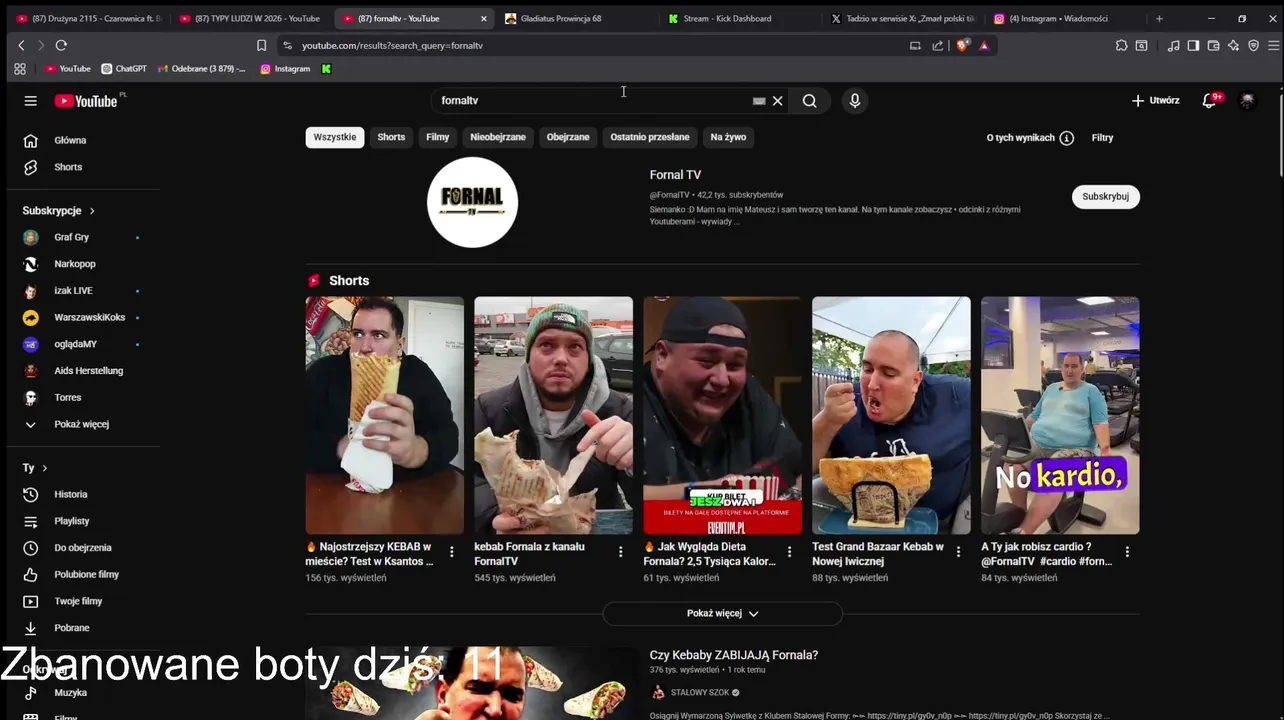Screen dimensions: 1284x720
Task: Open the info icon next to O tych wynikach
Action: (x=1067, y=138)
